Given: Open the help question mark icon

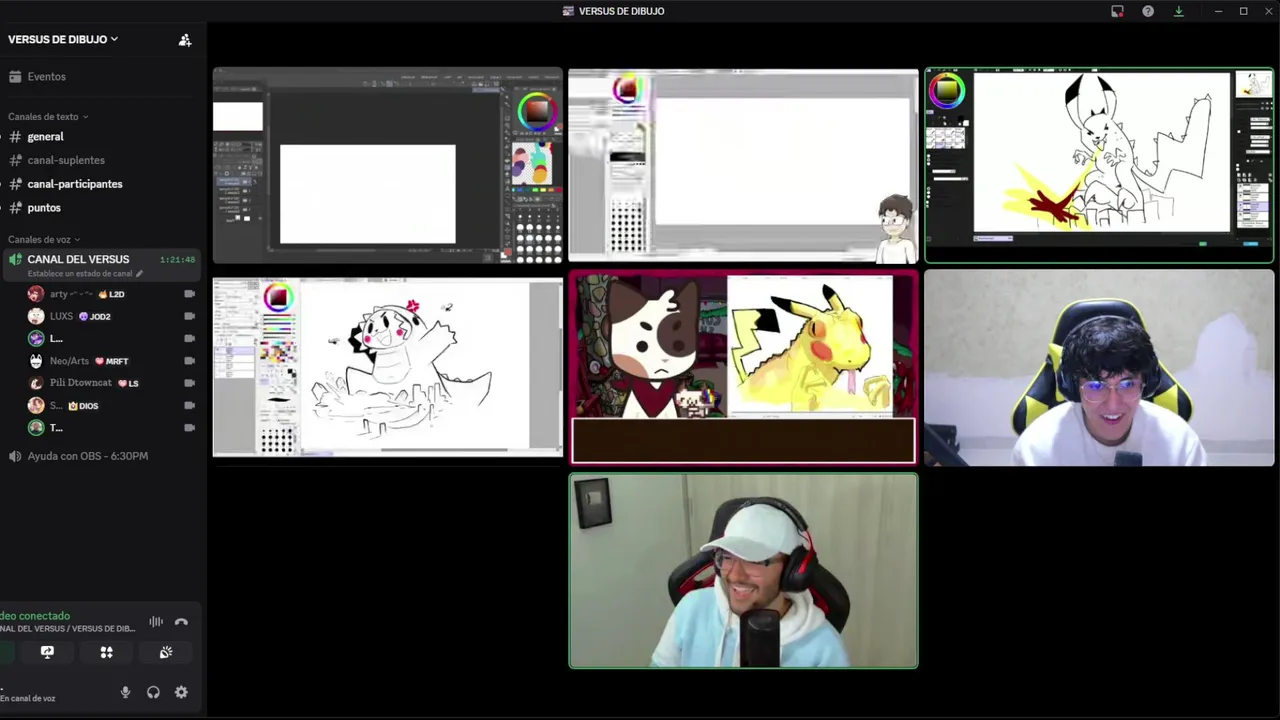Looking at the screenshot, I should (1148, 11).
